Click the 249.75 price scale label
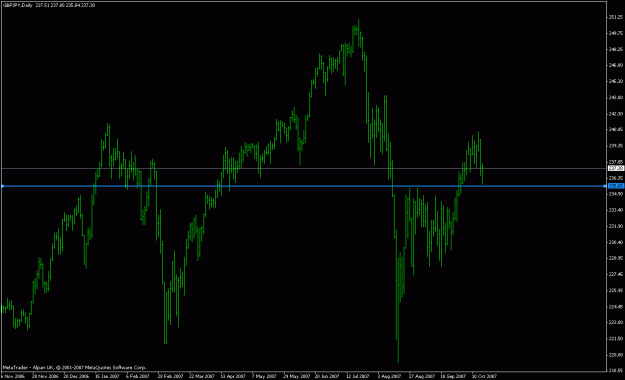The height and width of the screenshot is (380, 625). click(x=616, y=33)
